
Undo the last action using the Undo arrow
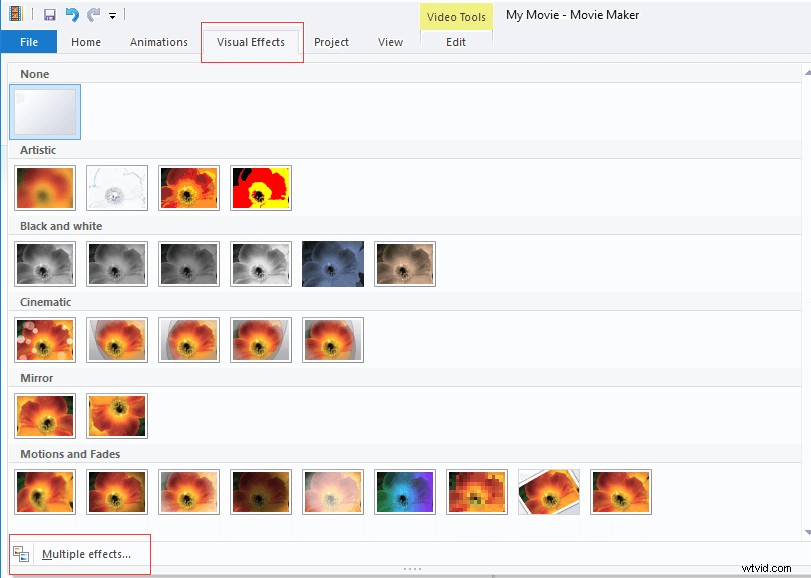tap(69, 14)
